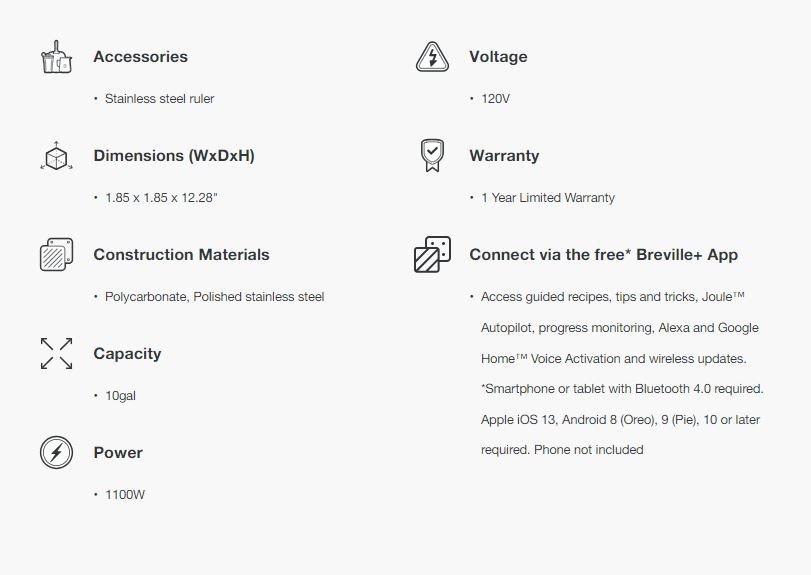The image size is (811, 575).
Task: Click the Power heading text
Action: 118,452
